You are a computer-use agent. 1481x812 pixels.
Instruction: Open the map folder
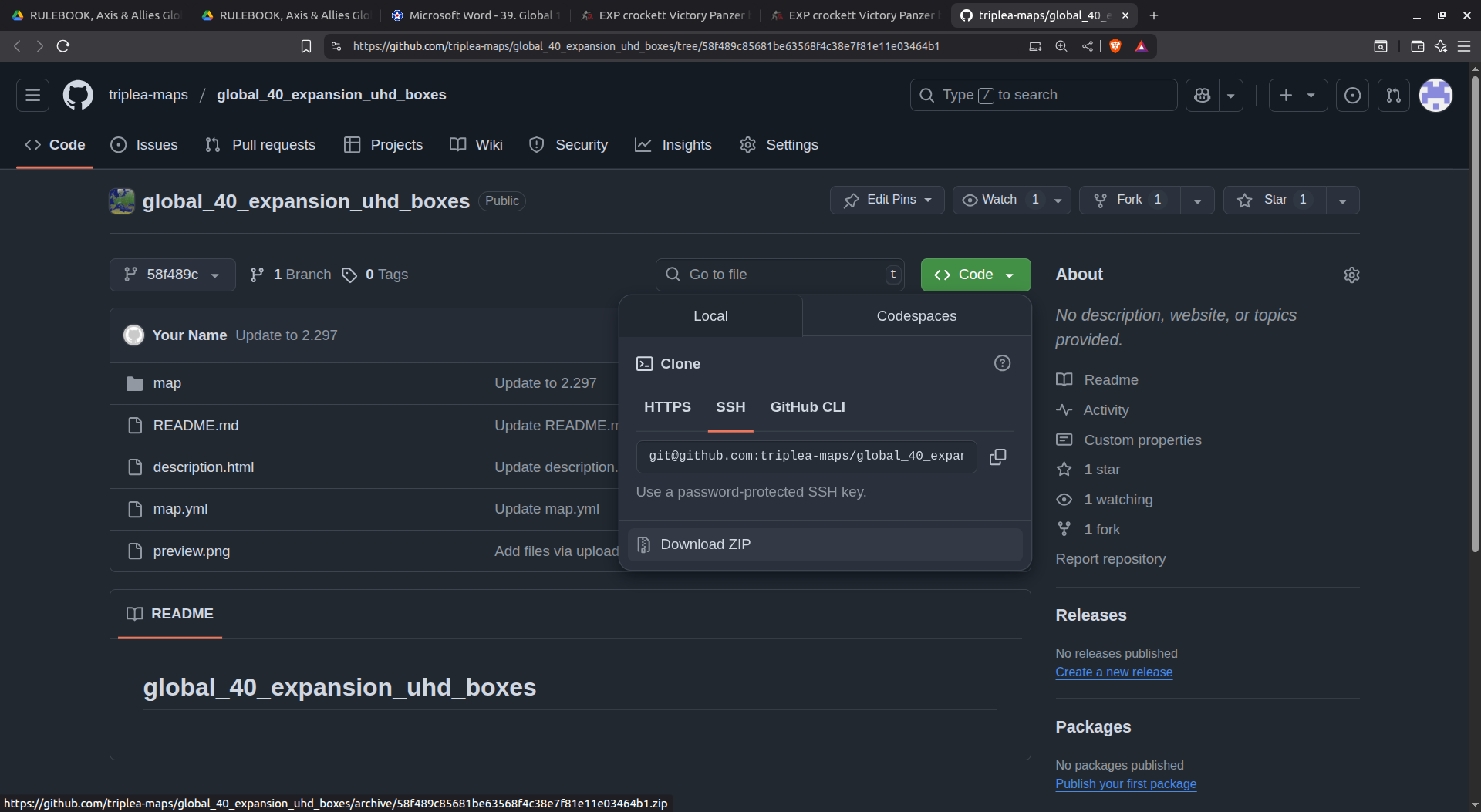pyautogui.click(x=167, y=383)
